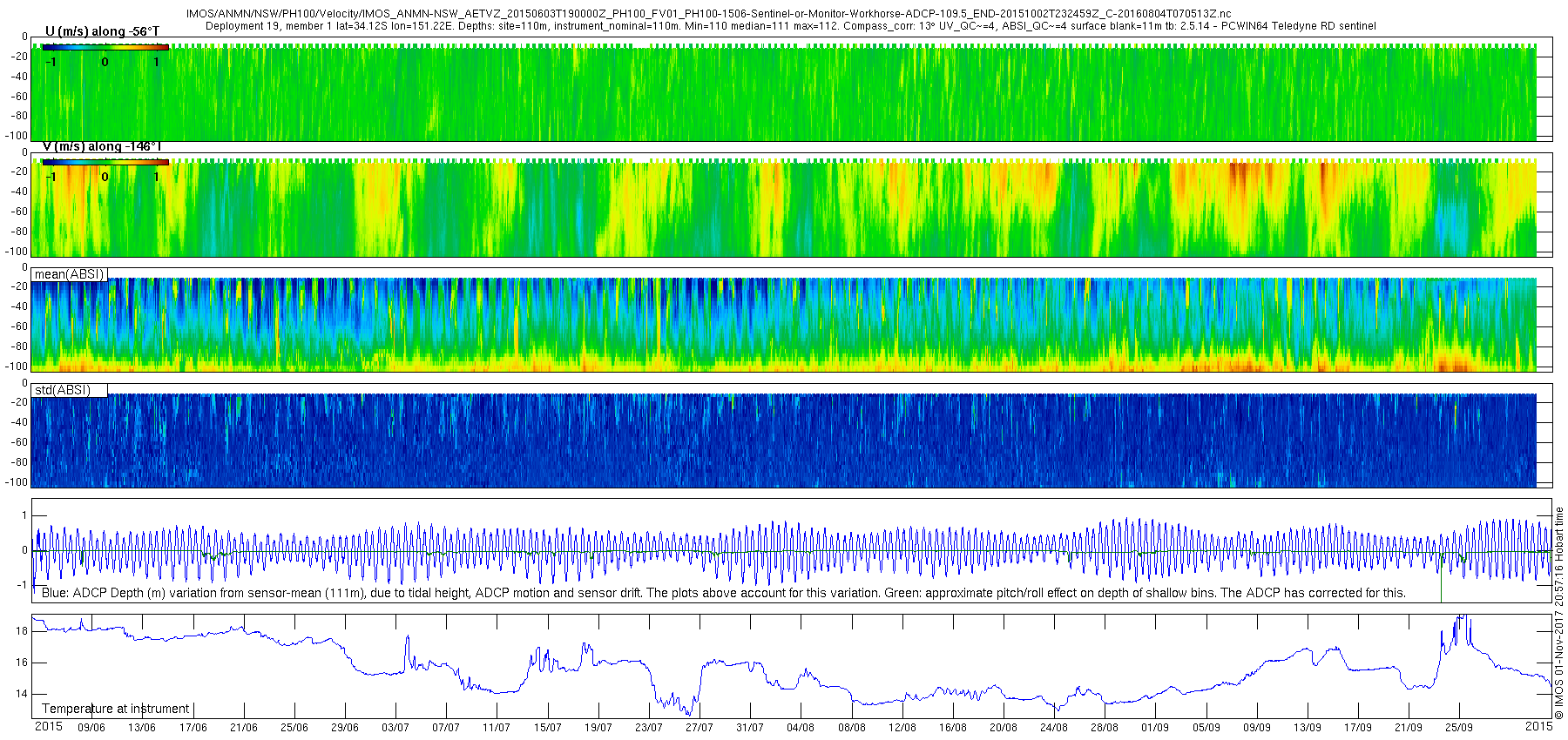
Task: Click the -40 depth tick of mean(ABSI) panel
Action: (18, 306)
